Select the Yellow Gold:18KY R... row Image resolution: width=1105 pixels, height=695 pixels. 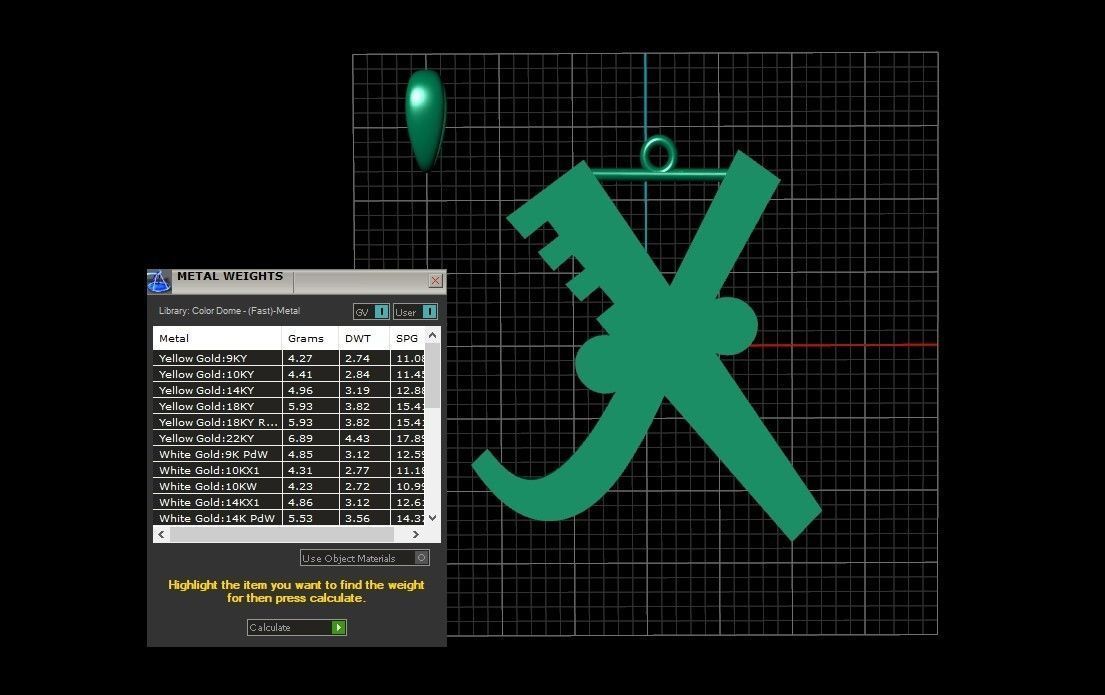click(x=289, y=422)
